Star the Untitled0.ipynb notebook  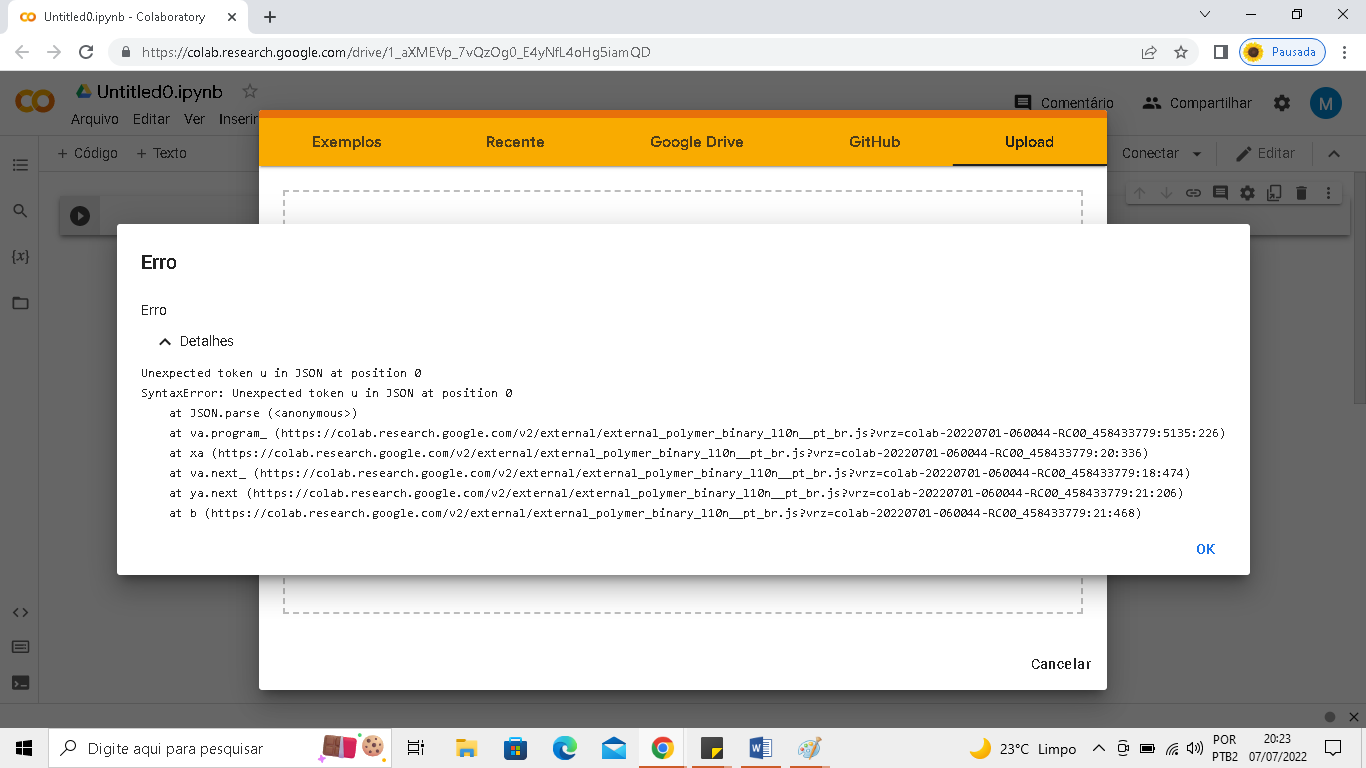250,91
